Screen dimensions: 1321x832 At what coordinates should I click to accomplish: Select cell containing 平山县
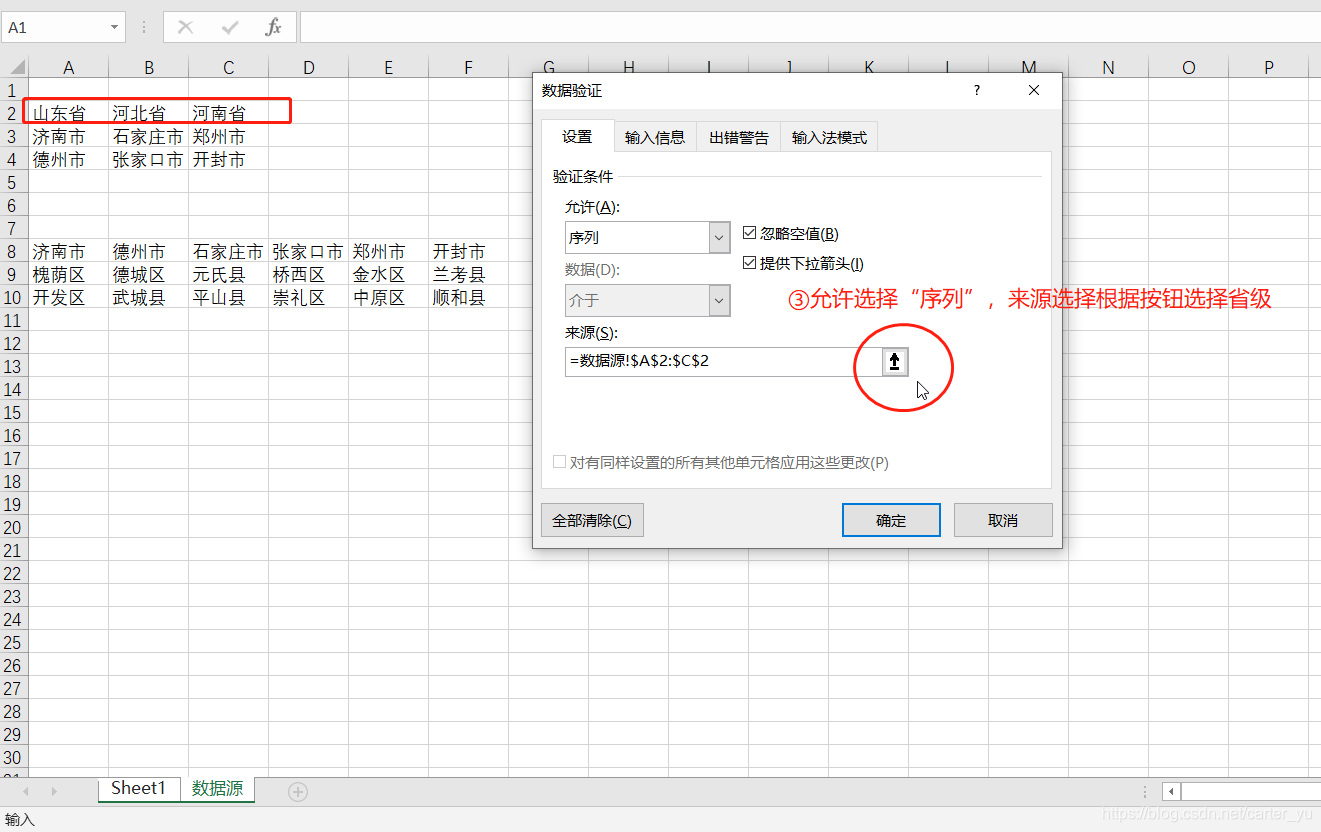pyautogui.click(x=228, y=297)
